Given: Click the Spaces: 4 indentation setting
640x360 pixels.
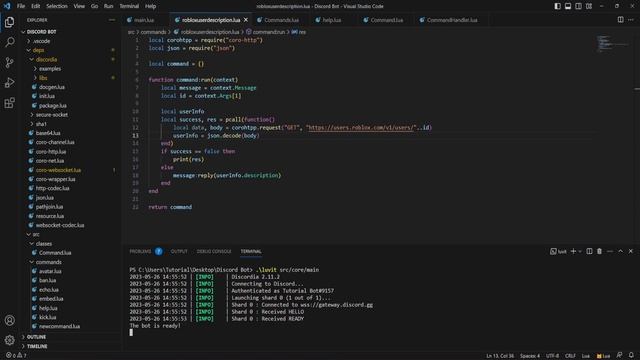Looking at the screenshot, I should coord(530,356).
